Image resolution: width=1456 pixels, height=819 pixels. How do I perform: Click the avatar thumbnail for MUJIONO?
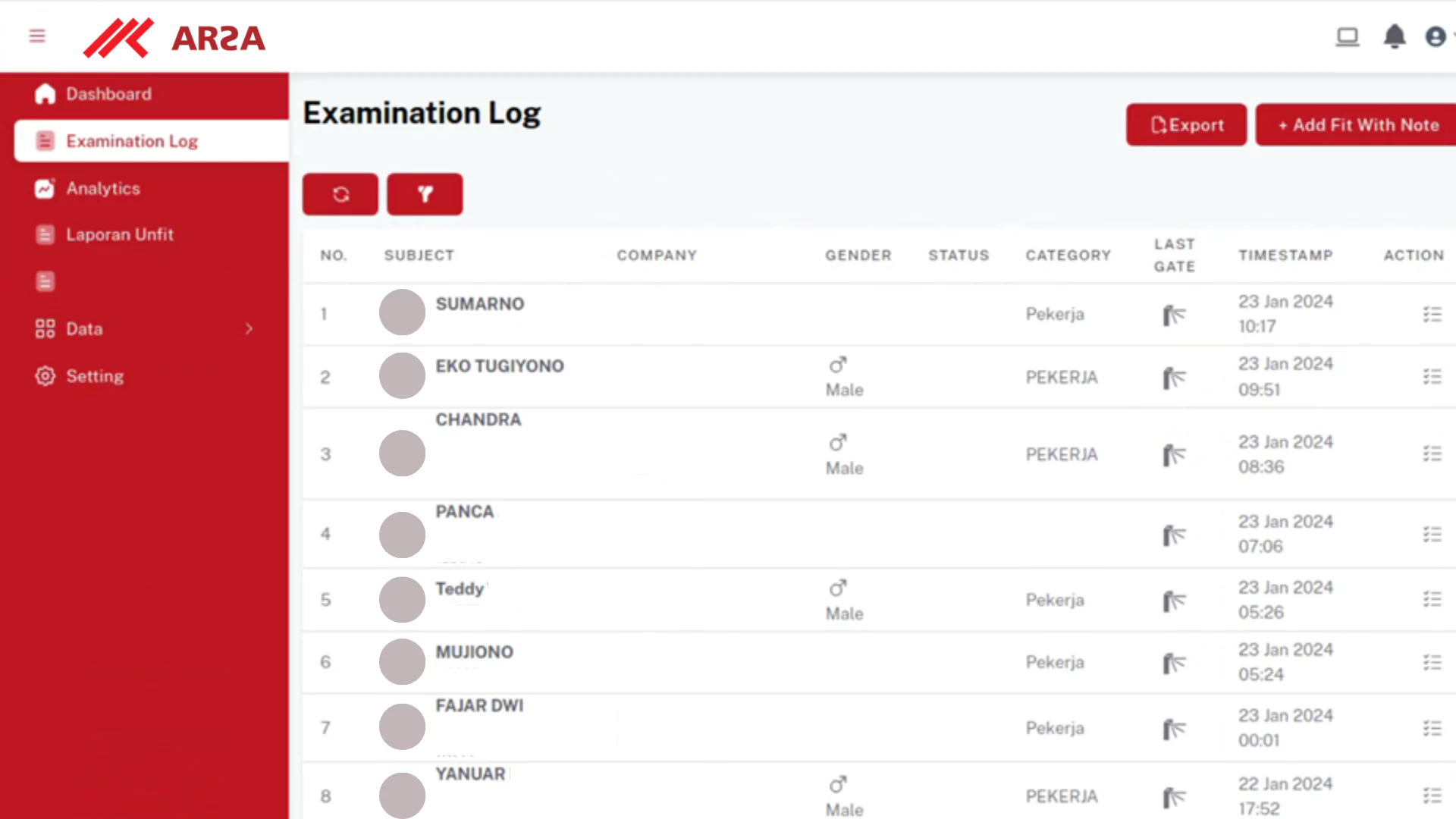tap(402, 662)
